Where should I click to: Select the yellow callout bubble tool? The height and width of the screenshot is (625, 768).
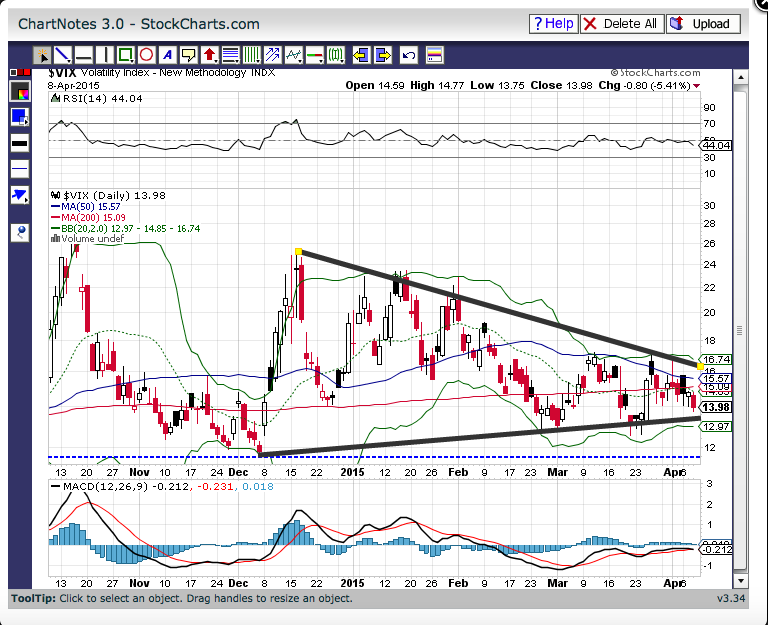(x=188, y=55)
